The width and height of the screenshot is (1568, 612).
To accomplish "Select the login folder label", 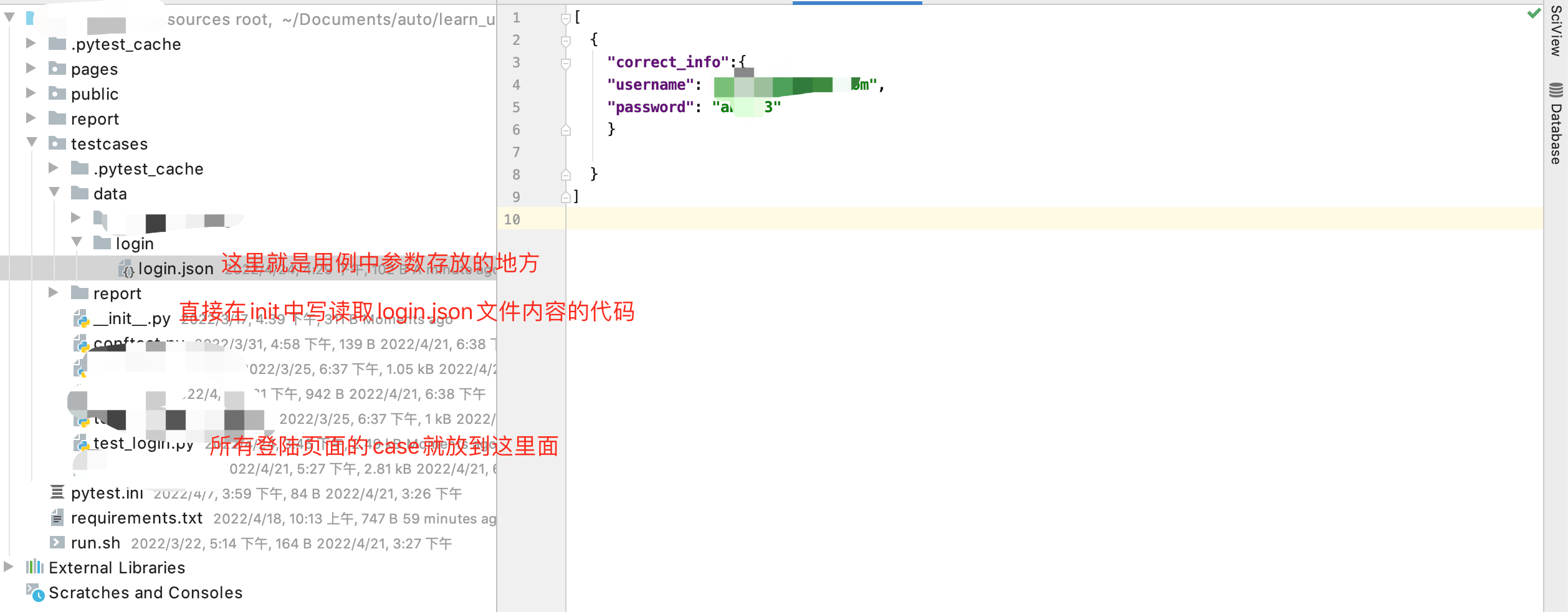I will tap(135, 244).
